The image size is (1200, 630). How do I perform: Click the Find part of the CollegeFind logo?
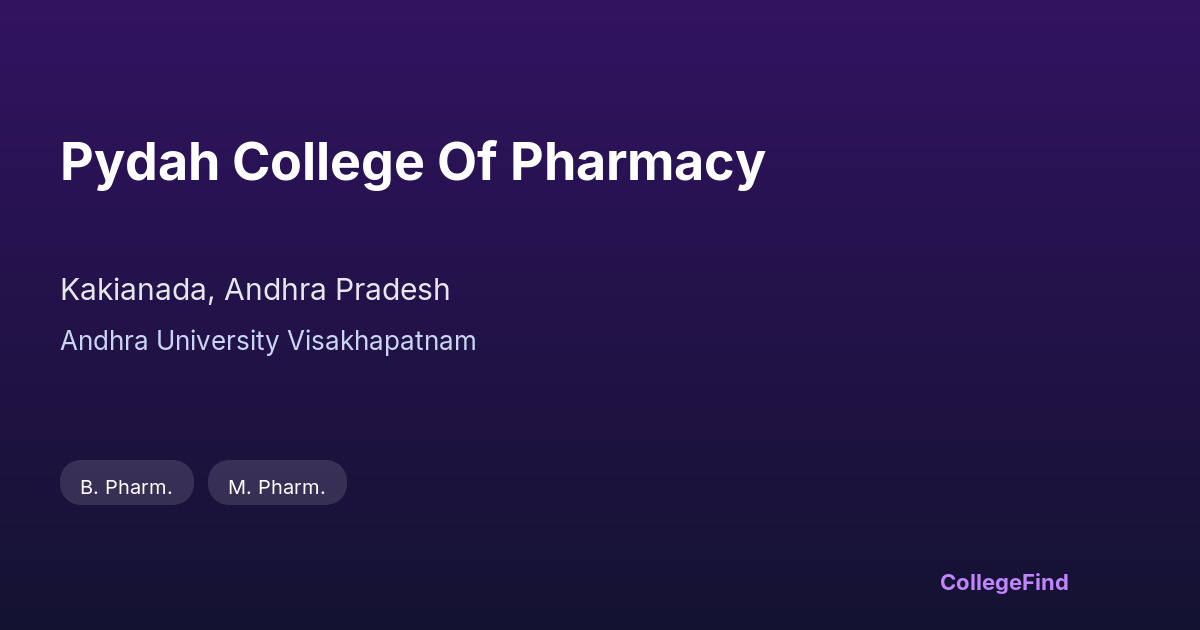point(1047,582)
